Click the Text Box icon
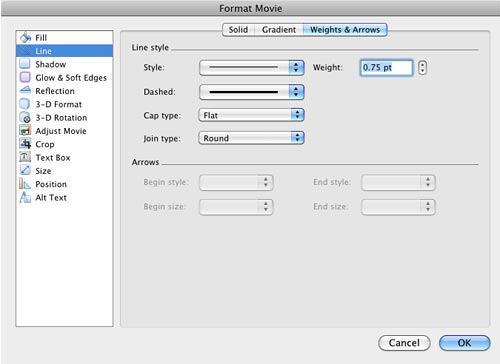 25,157
